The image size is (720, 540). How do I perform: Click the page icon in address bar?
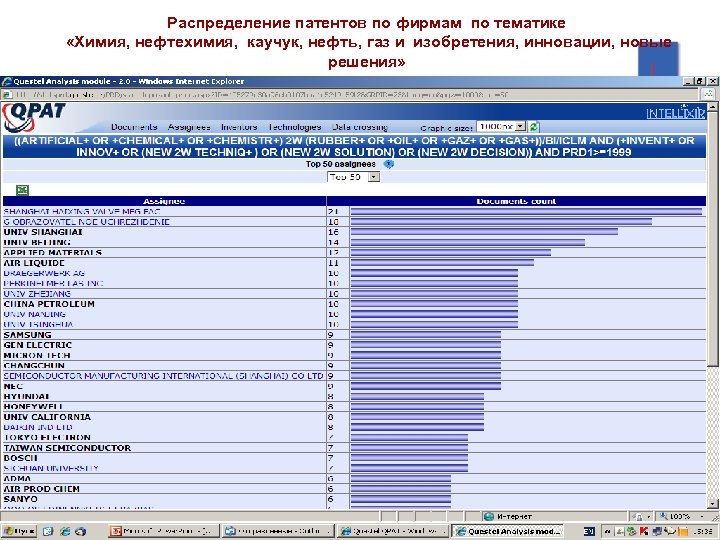(x=7, y=95)
